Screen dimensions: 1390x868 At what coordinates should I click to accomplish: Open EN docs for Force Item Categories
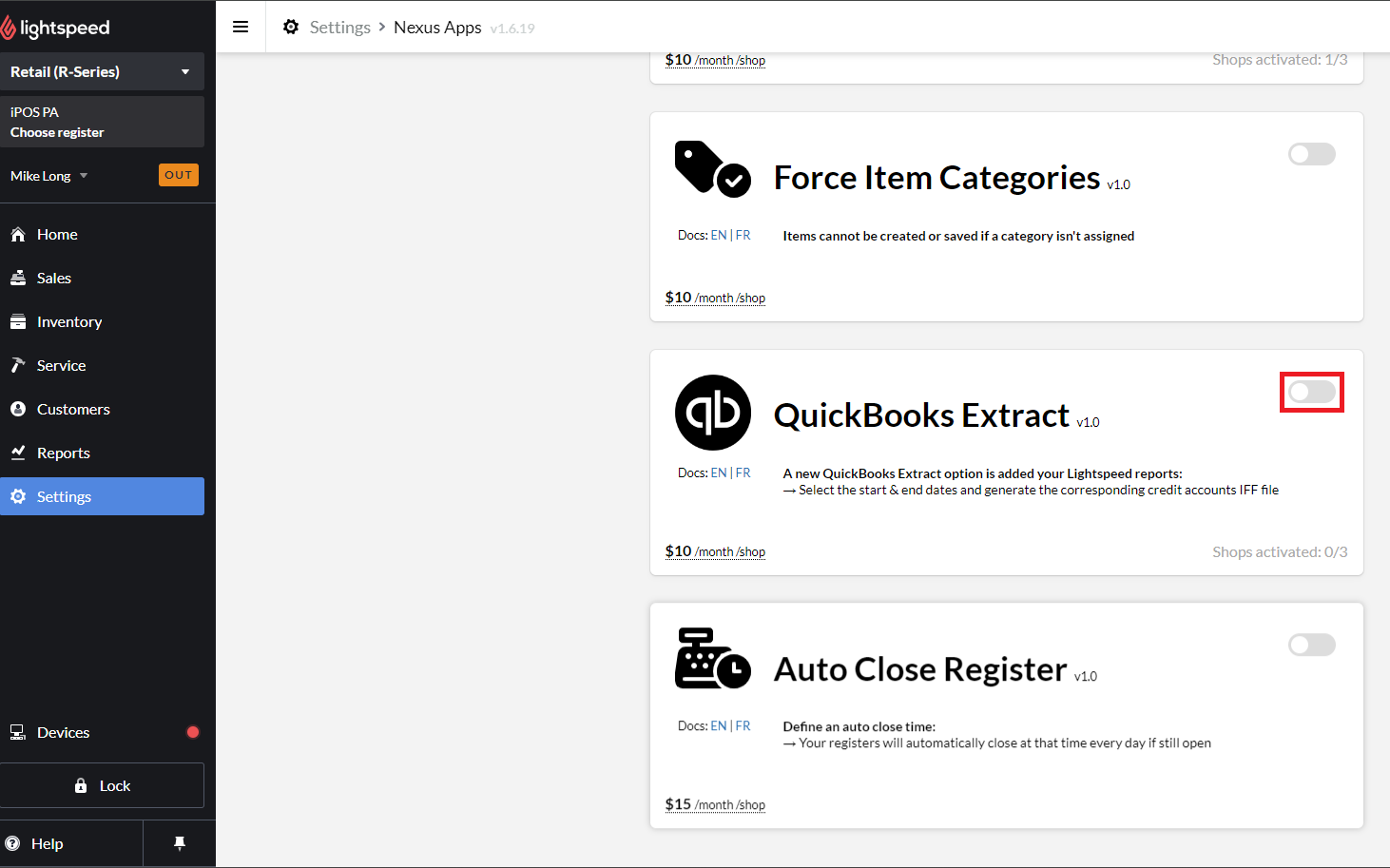pyautogui.click(x=719, y=235)
